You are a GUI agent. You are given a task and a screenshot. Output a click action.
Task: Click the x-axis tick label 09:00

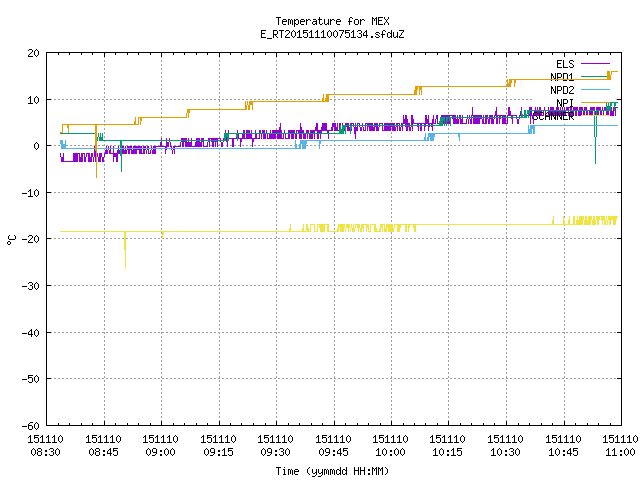click(160, 452)
